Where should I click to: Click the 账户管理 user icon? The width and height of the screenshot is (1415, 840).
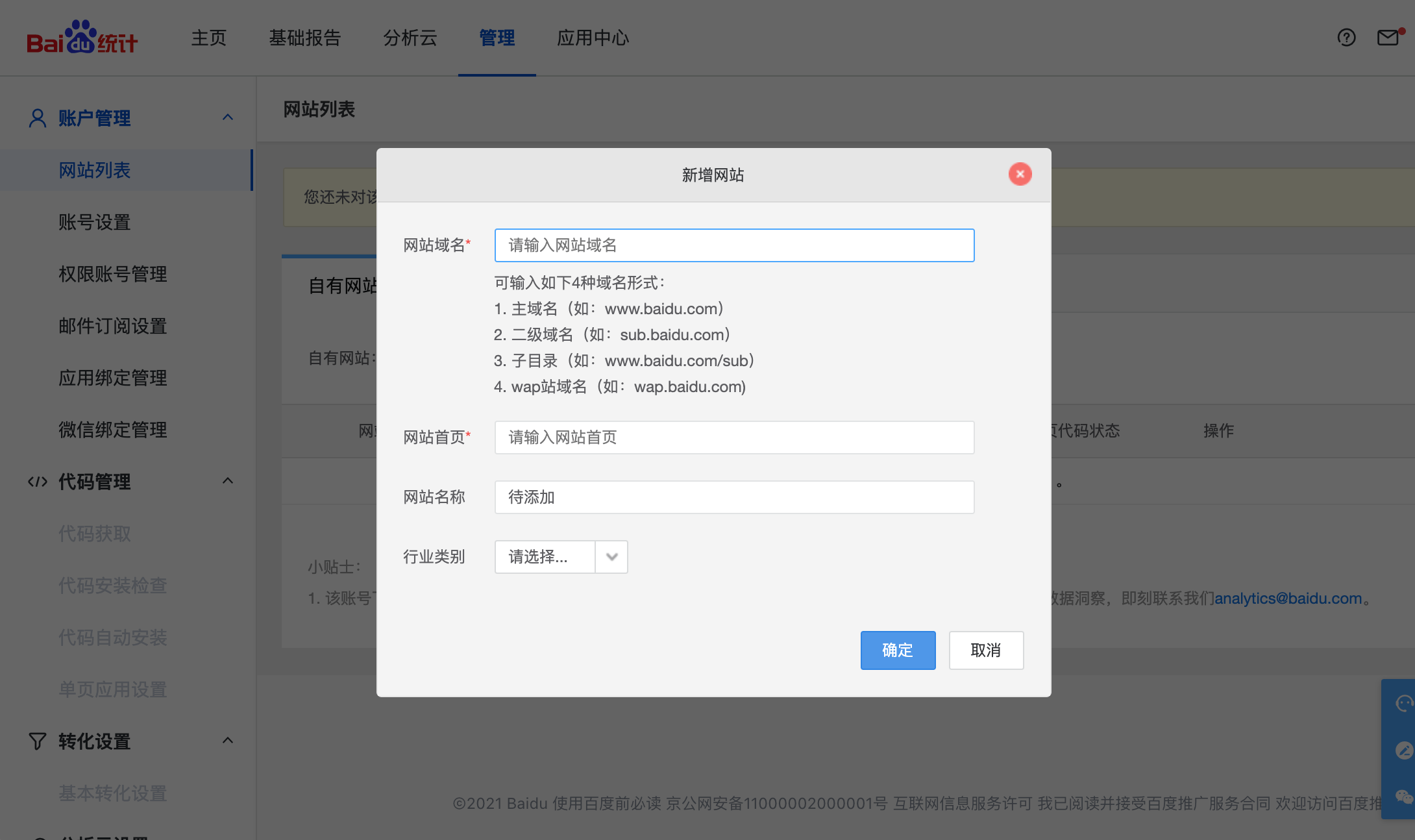tap(38, 118)
